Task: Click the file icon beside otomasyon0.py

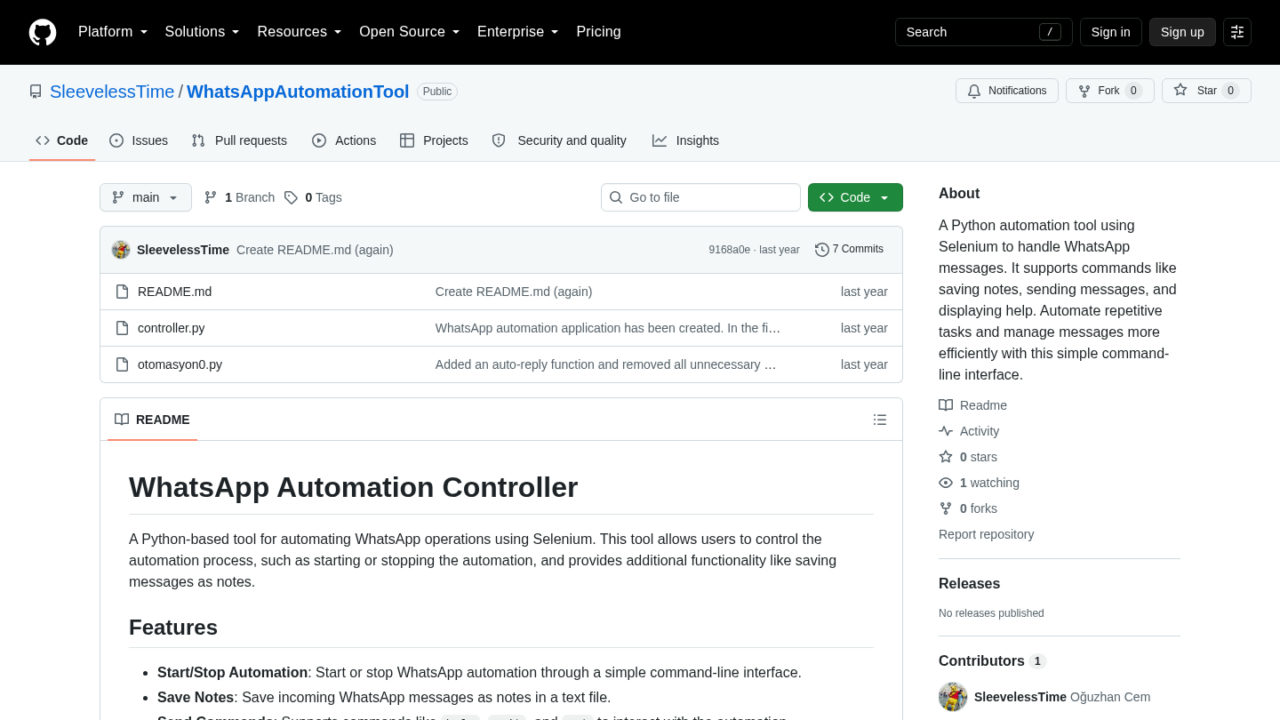Action: (122, 364)
